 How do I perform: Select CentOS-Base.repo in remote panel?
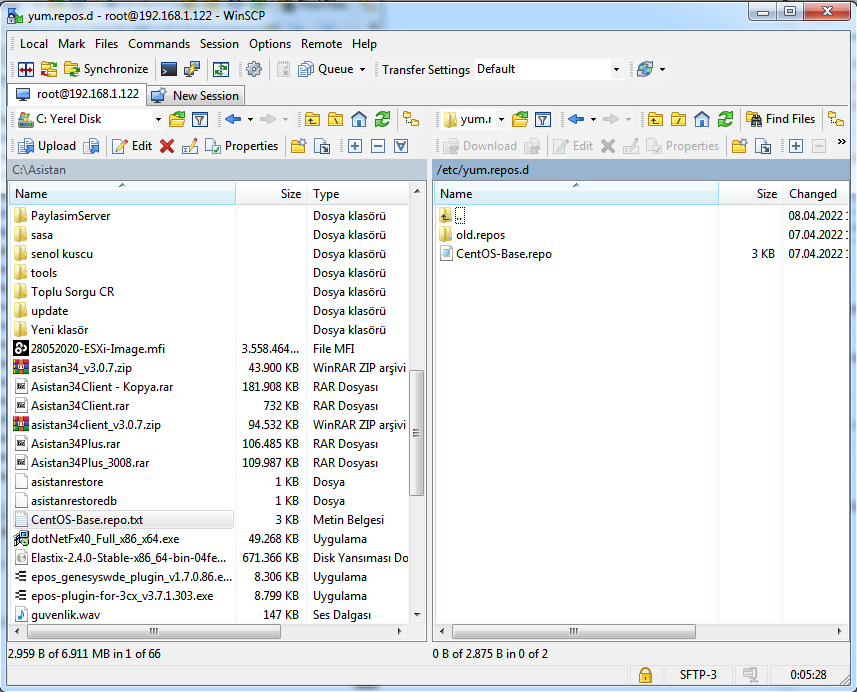pos(503,254)
